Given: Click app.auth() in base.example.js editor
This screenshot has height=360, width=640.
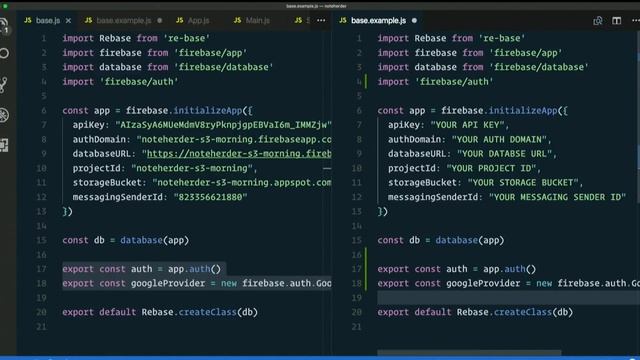Looking at the screenshot, I should click(509, 269).
